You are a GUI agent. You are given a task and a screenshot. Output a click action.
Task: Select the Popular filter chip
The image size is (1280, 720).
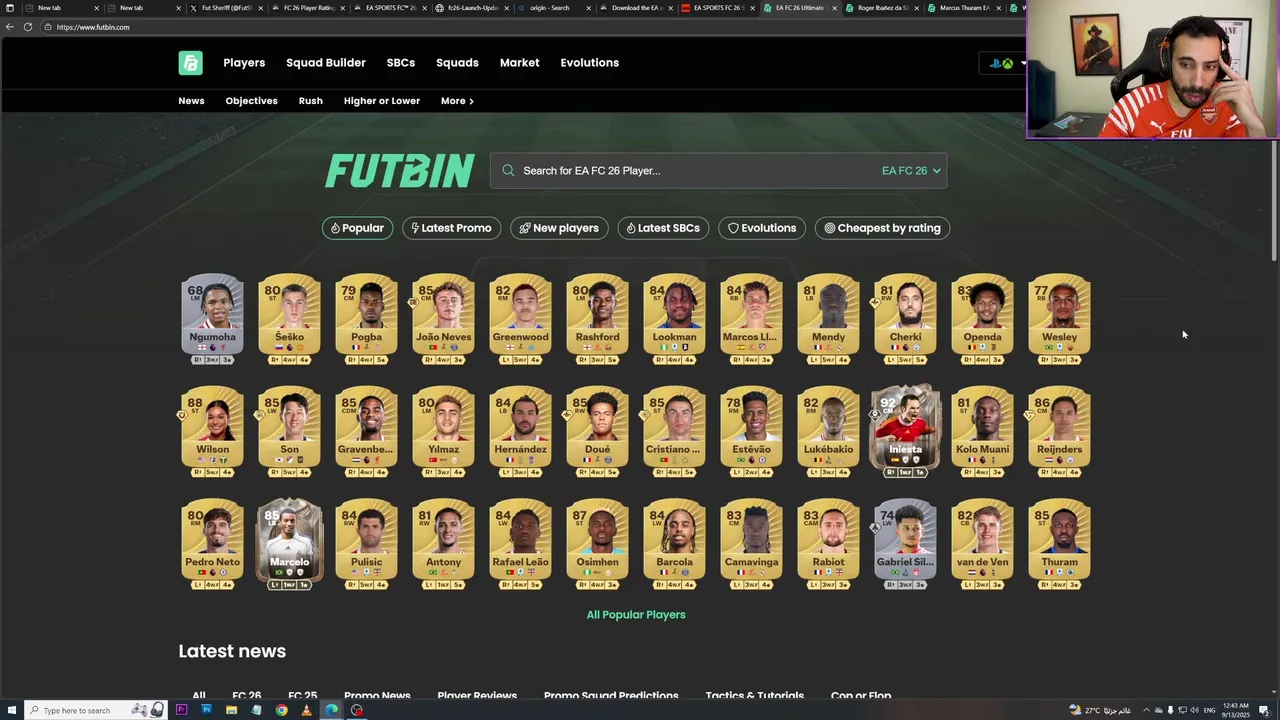357,228
